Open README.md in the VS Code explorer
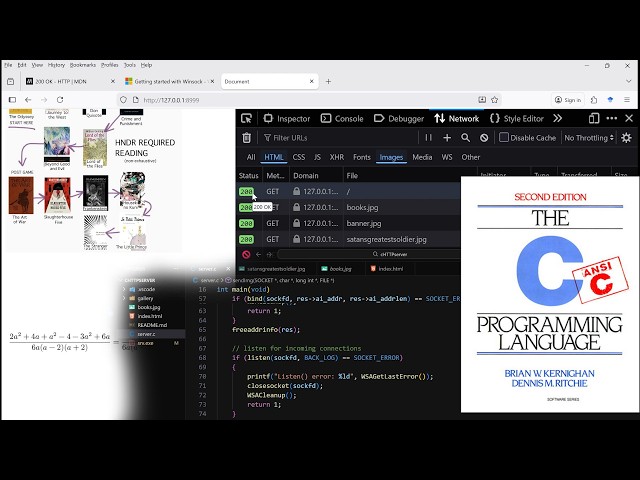 tap(152, 325)
